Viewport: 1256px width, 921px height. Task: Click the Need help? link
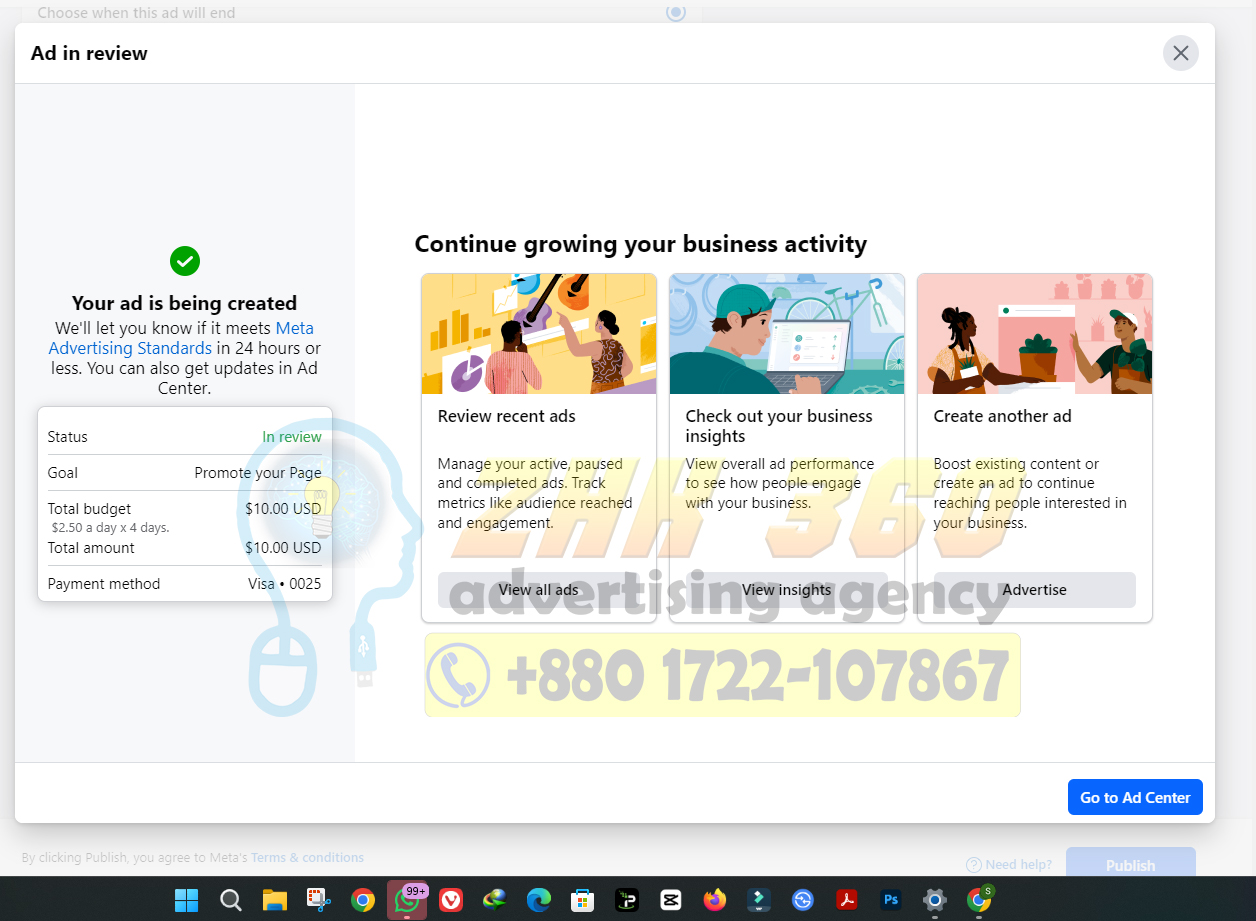(x=1010, y=865)
